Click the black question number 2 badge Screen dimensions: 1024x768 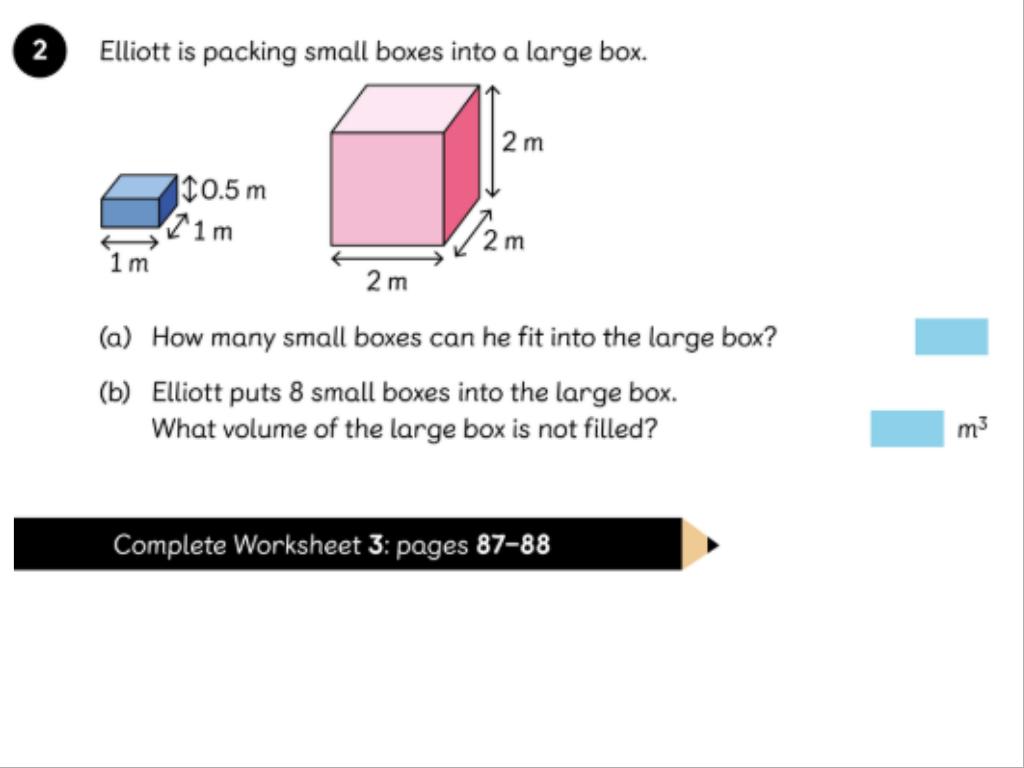(x=39, y=52)
